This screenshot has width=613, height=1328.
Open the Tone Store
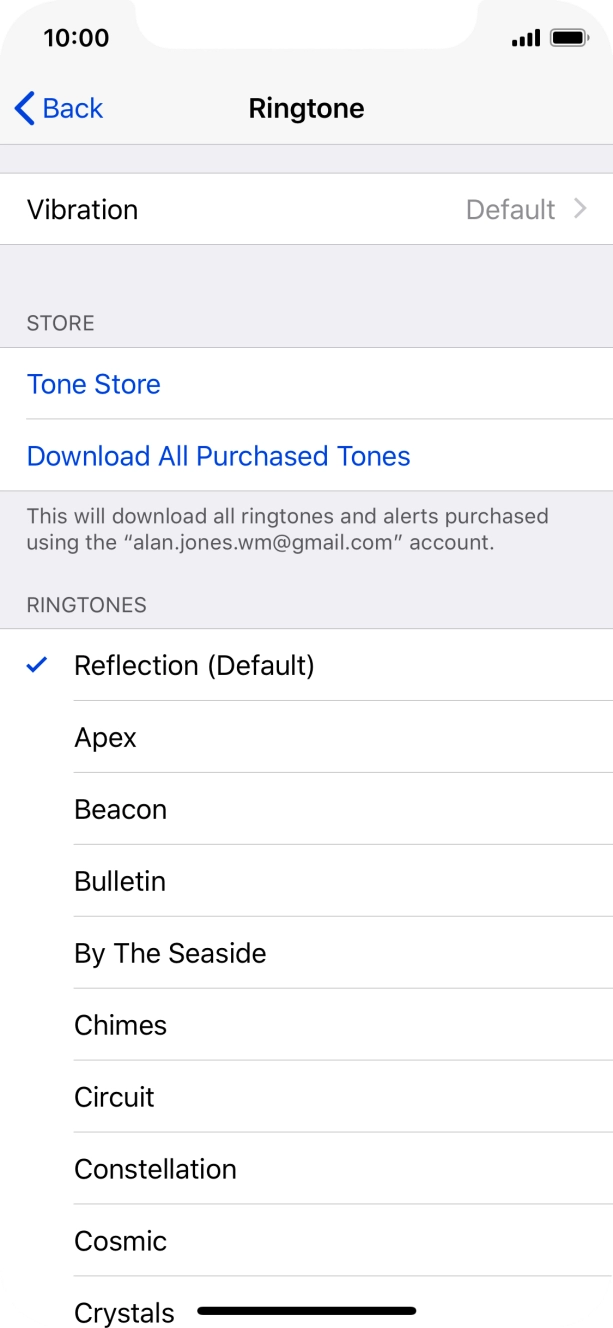tap(93, 384)
